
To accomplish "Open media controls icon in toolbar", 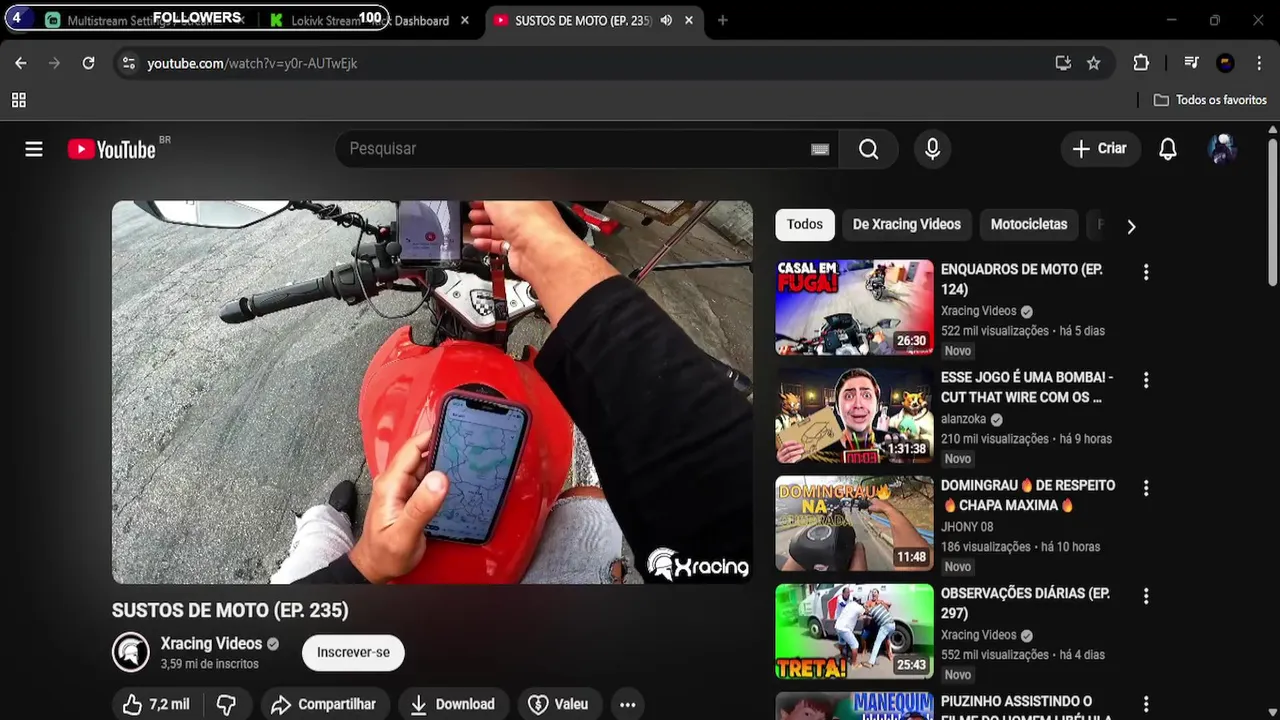I will 1191,63.
